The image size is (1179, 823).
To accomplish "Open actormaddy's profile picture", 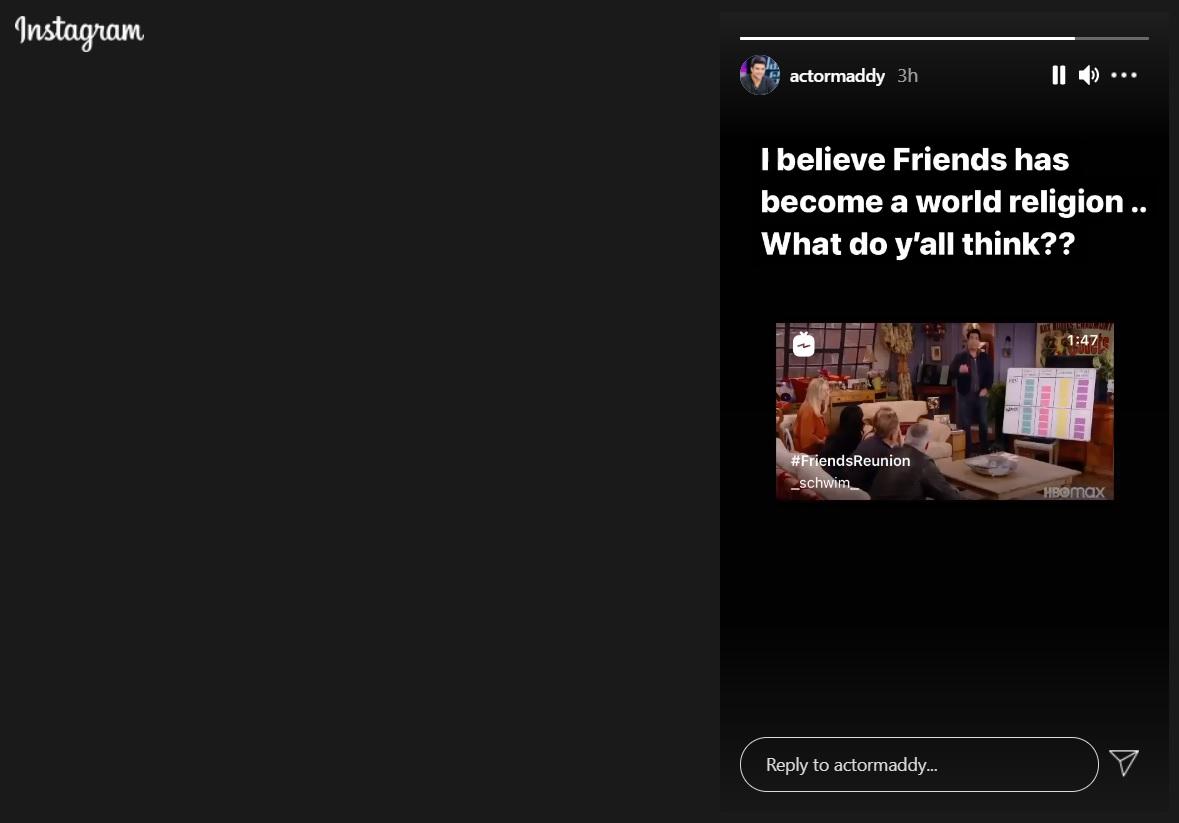I will (x=759, y=75).
